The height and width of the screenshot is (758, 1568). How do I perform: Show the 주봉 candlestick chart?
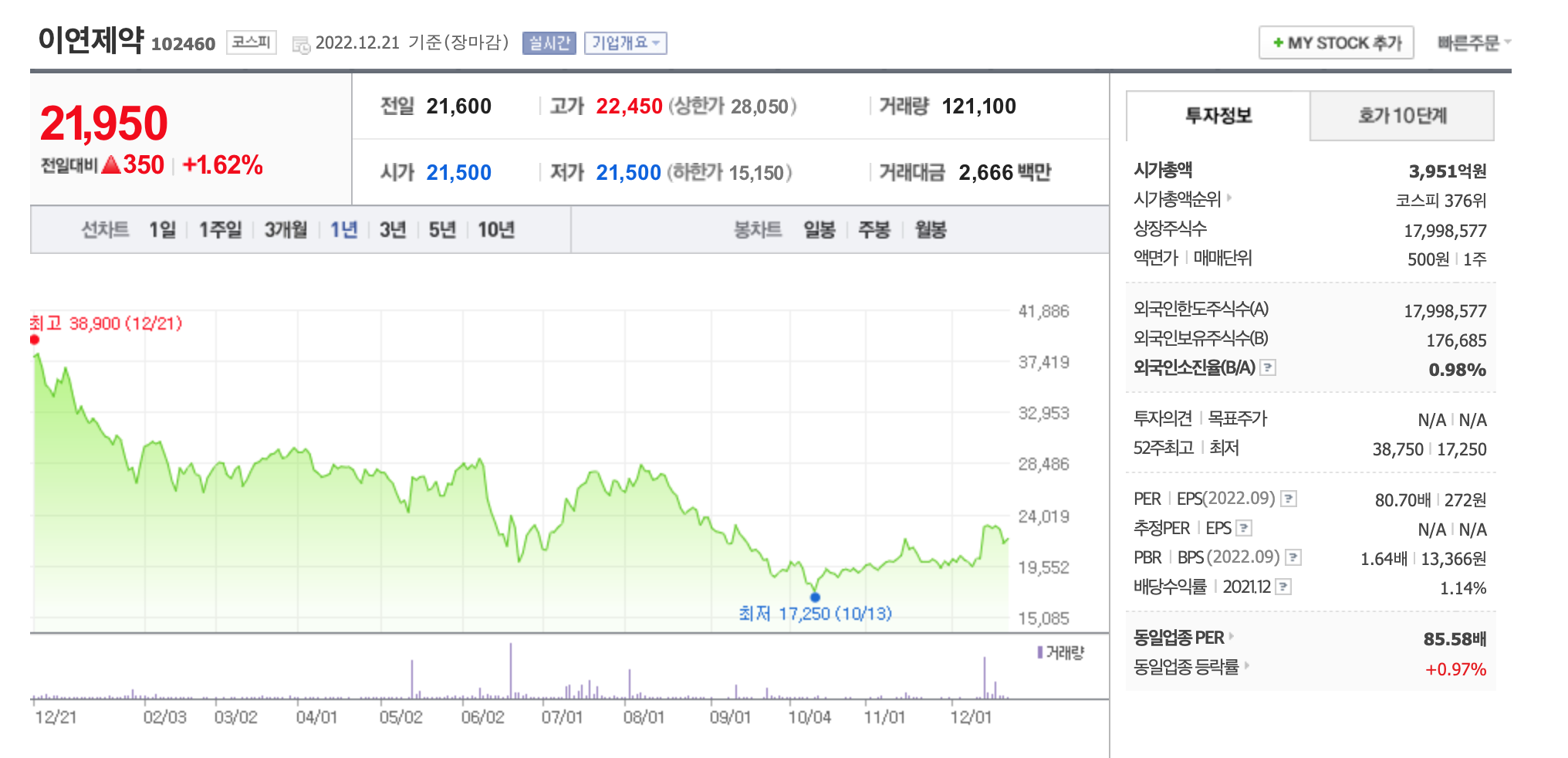874,229
